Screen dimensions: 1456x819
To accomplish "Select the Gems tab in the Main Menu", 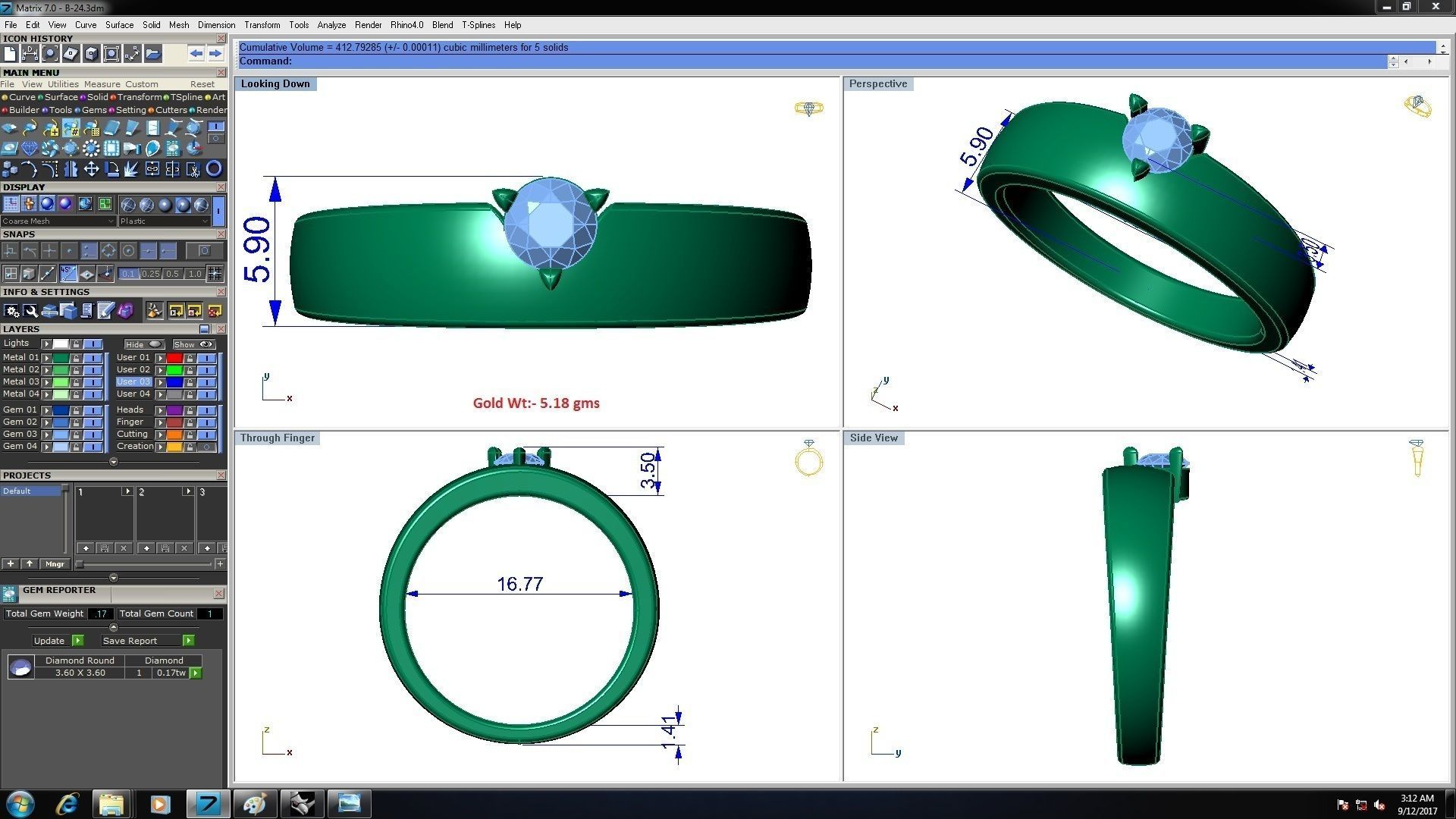I will click(93, 110).
